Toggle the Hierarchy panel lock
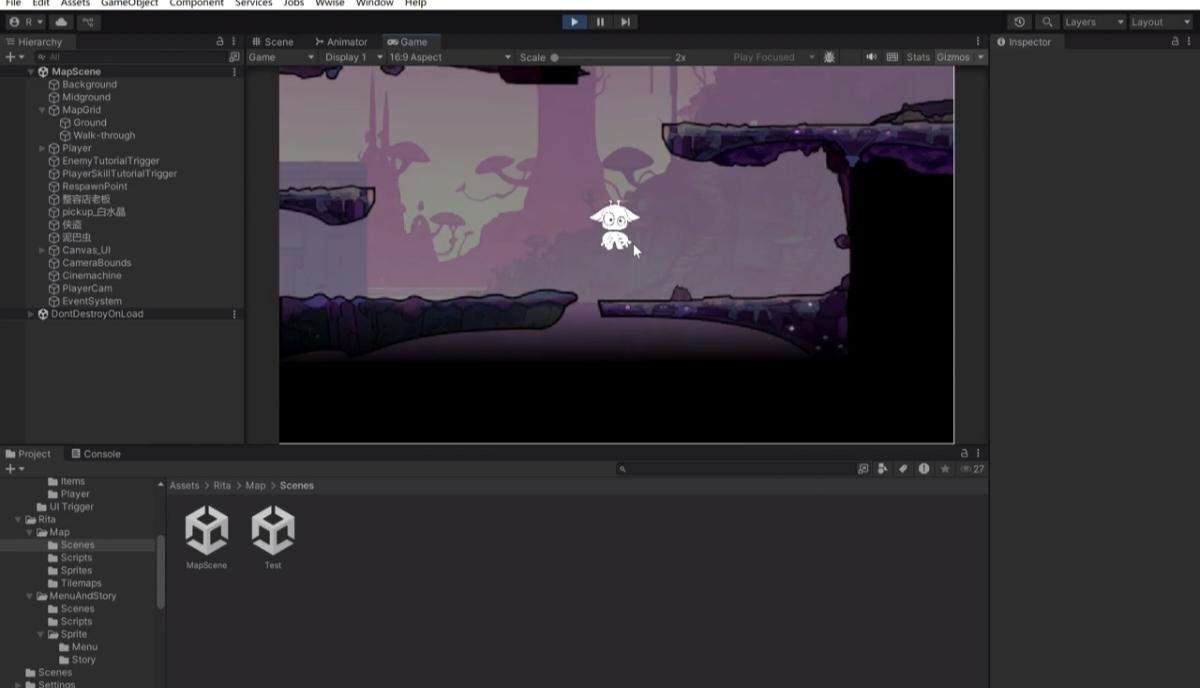This screenshot has height=688, width=1200. 220,42
